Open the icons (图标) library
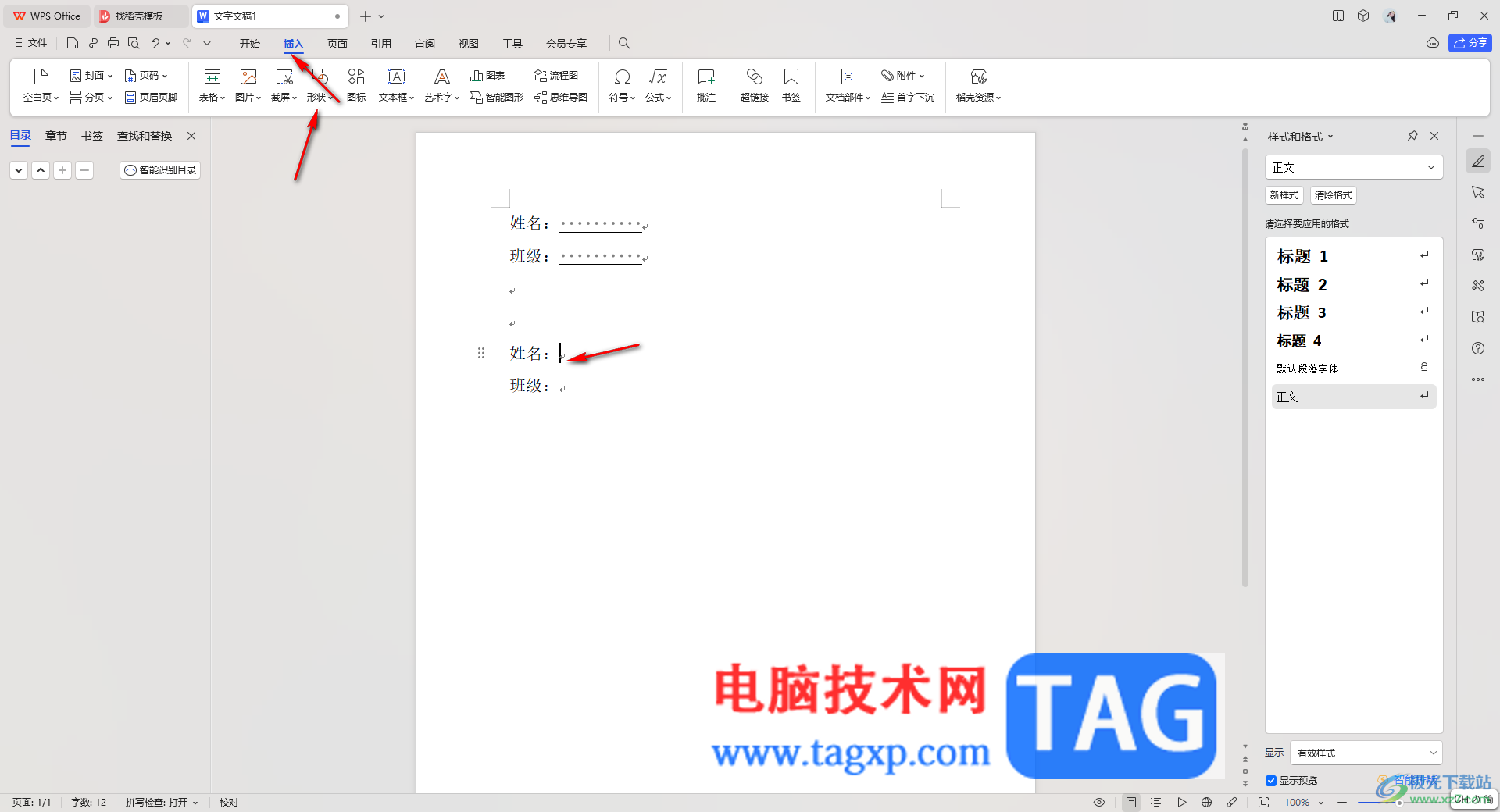Screen dimensions: 1500x812 coord(356,86)
